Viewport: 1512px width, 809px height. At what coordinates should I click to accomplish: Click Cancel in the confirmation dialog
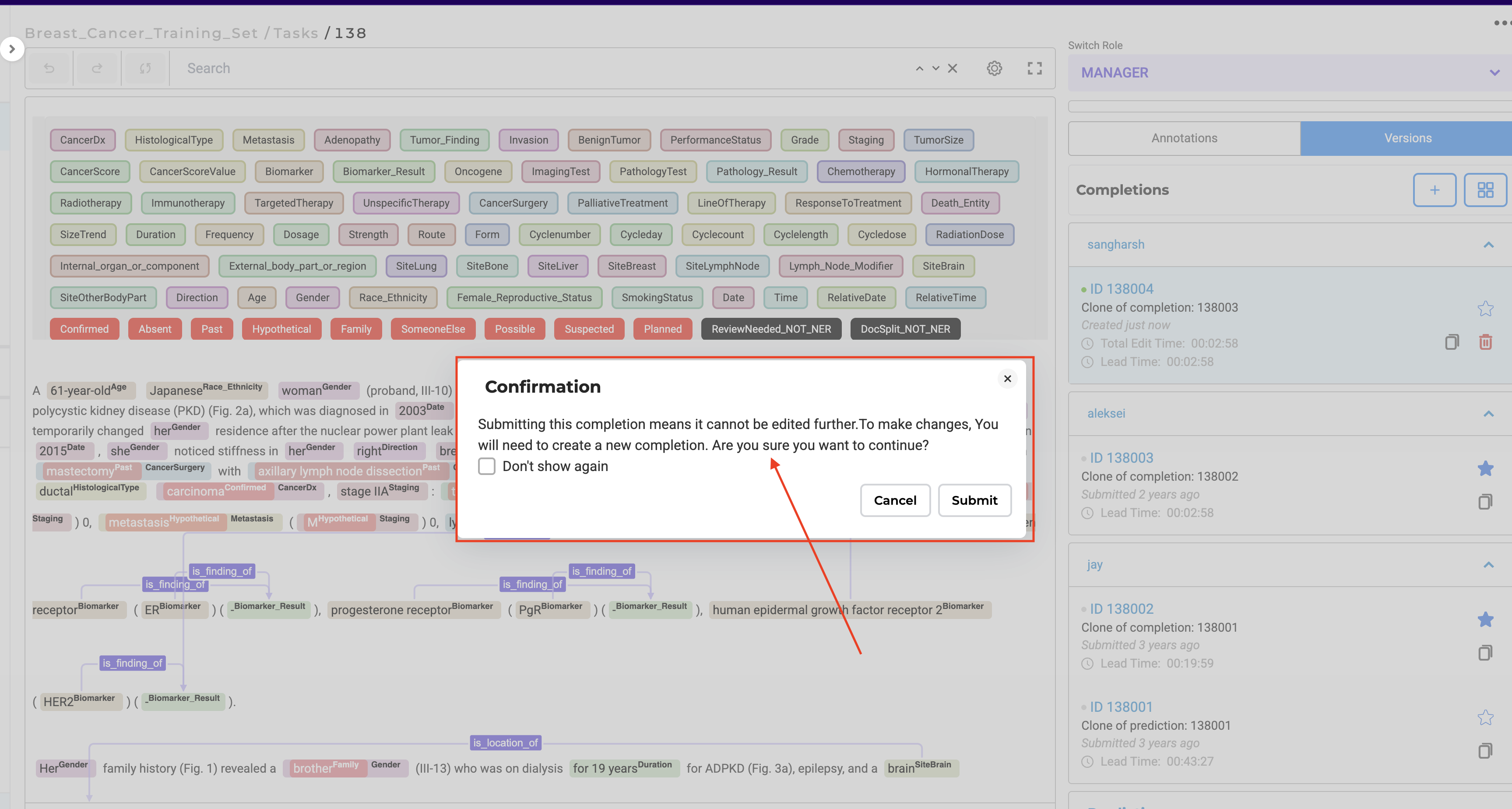point(894,500)
